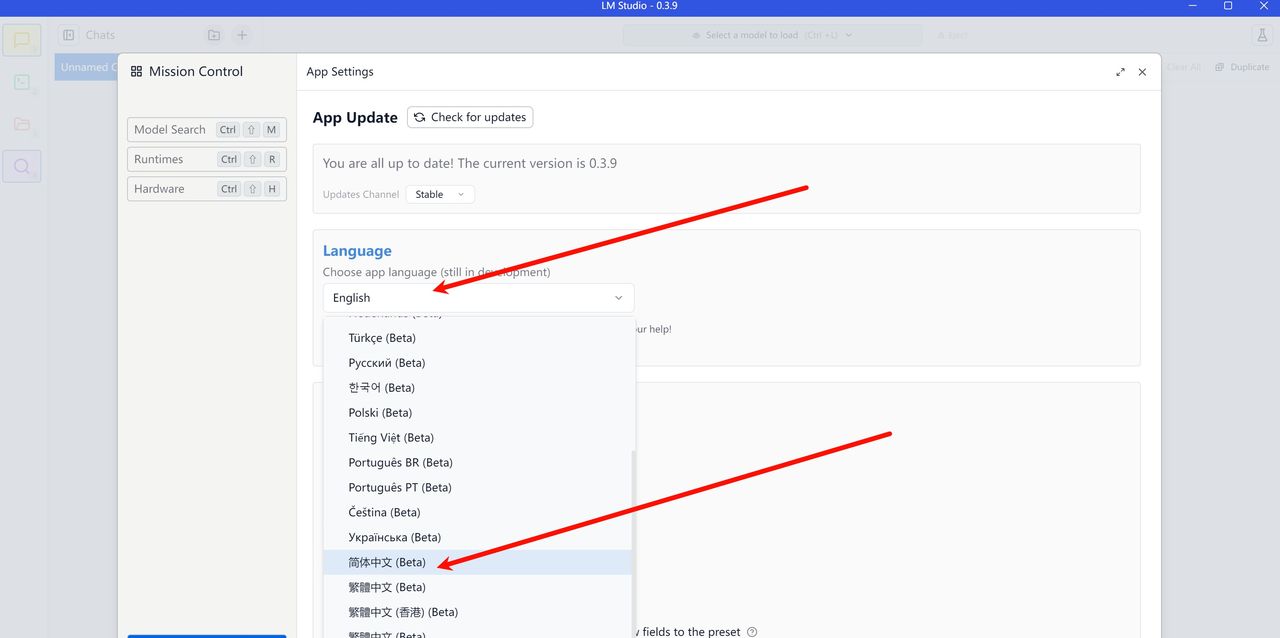Open the Runtimes section
The width and height of the screenshot is (1280, 638).
(207, 159)
